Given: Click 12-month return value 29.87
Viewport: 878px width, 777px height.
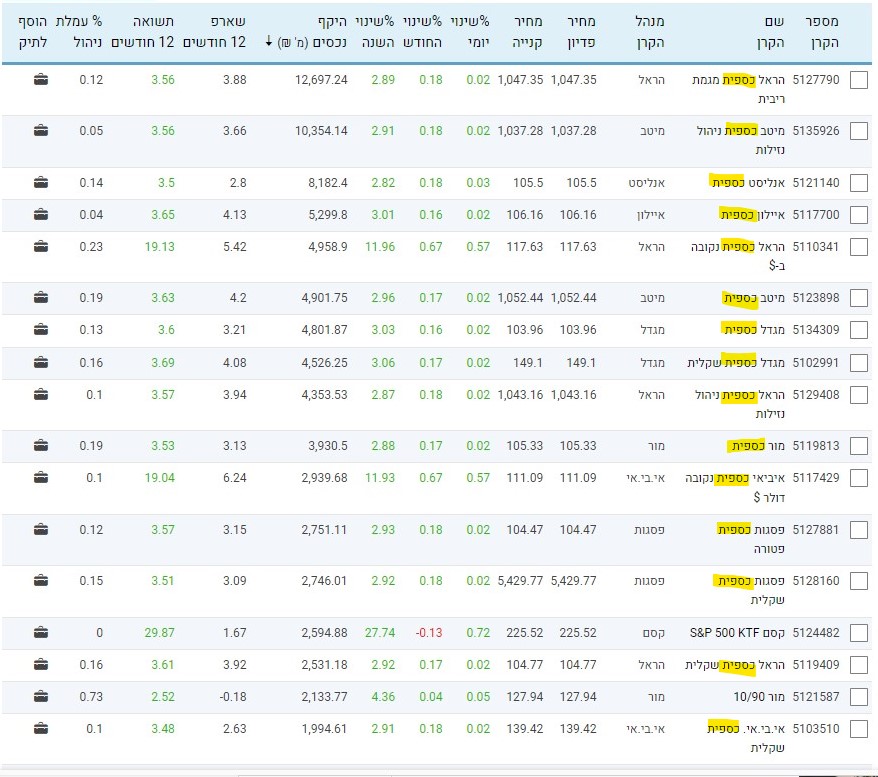Looking at the screenshot, I should coord(160,633).
